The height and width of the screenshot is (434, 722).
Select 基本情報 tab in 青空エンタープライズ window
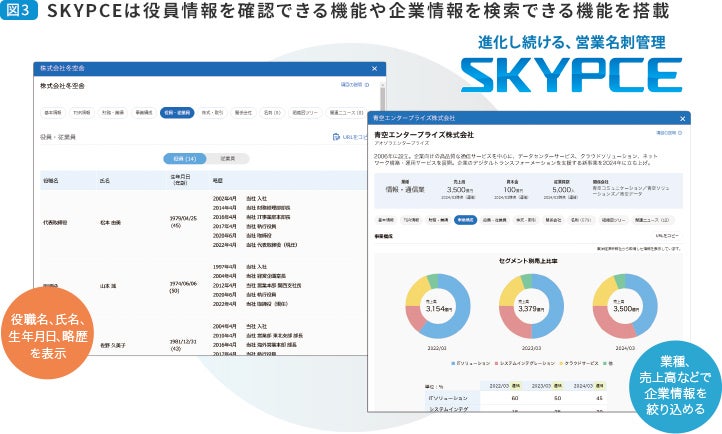coord(386,220)
